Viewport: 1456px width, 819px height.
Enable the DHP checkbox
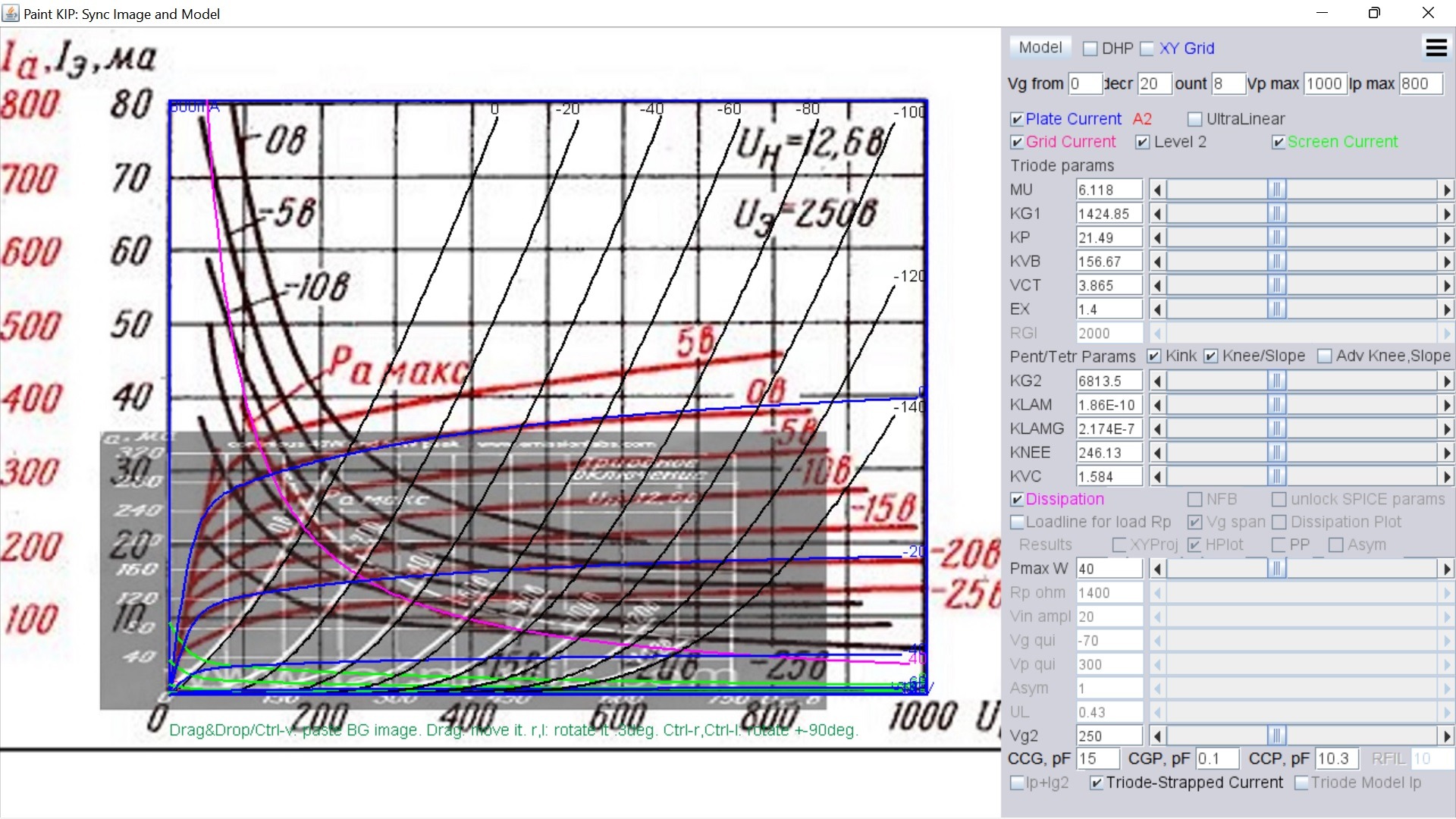tap(1090, 49)
